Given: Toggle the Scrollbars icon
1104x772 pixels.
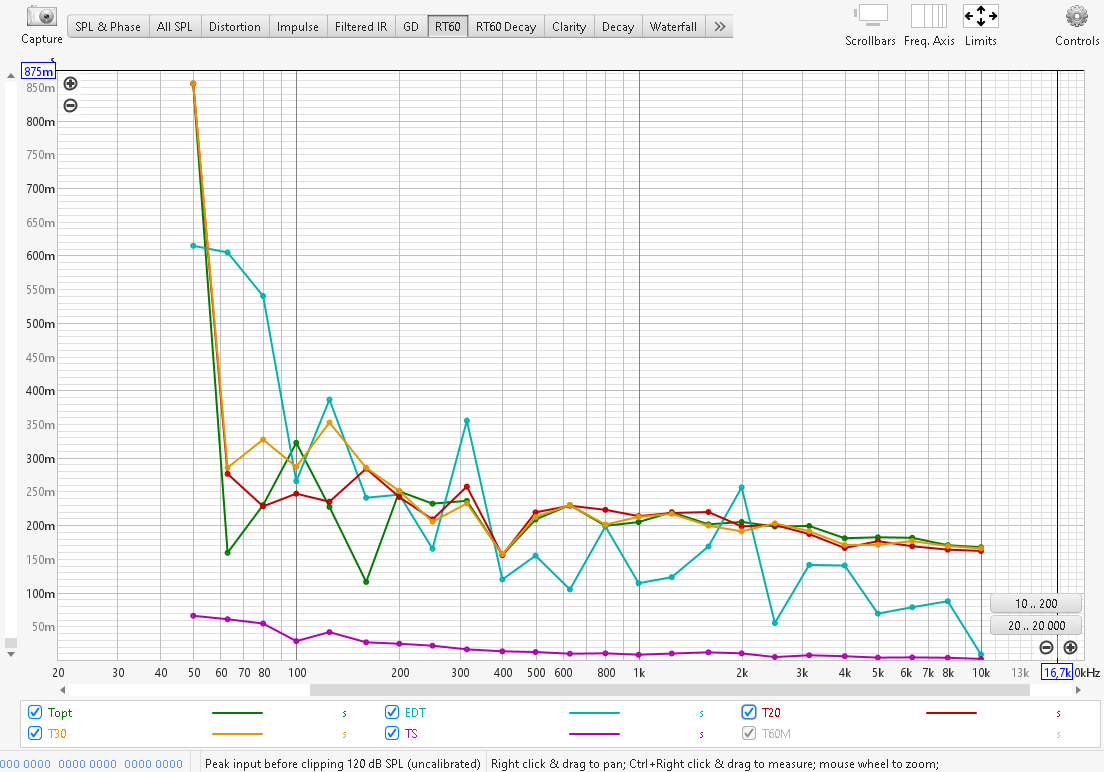Looking at the screenshot, I should pyautogui.click(x=871, y=16).
